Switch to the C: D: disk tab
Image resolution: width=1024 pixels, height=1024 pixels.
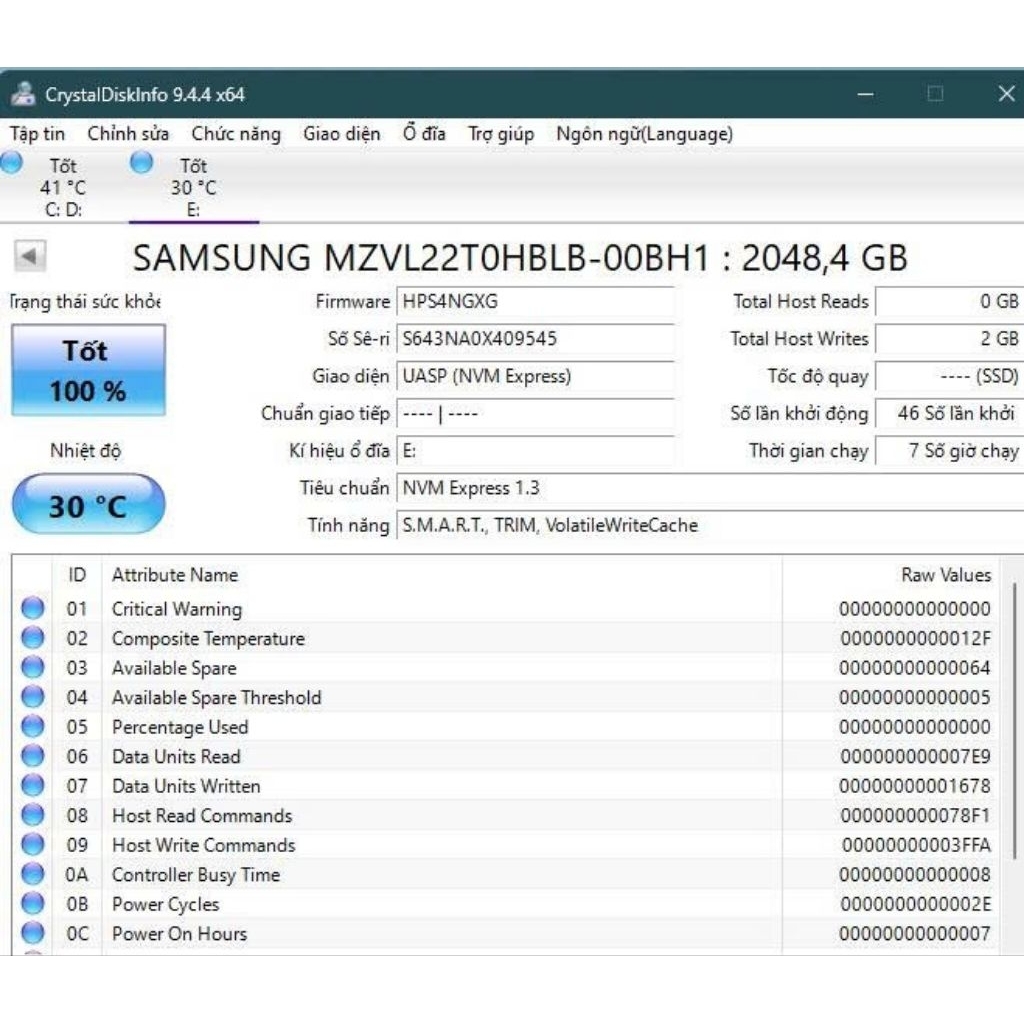click(62, 187)
